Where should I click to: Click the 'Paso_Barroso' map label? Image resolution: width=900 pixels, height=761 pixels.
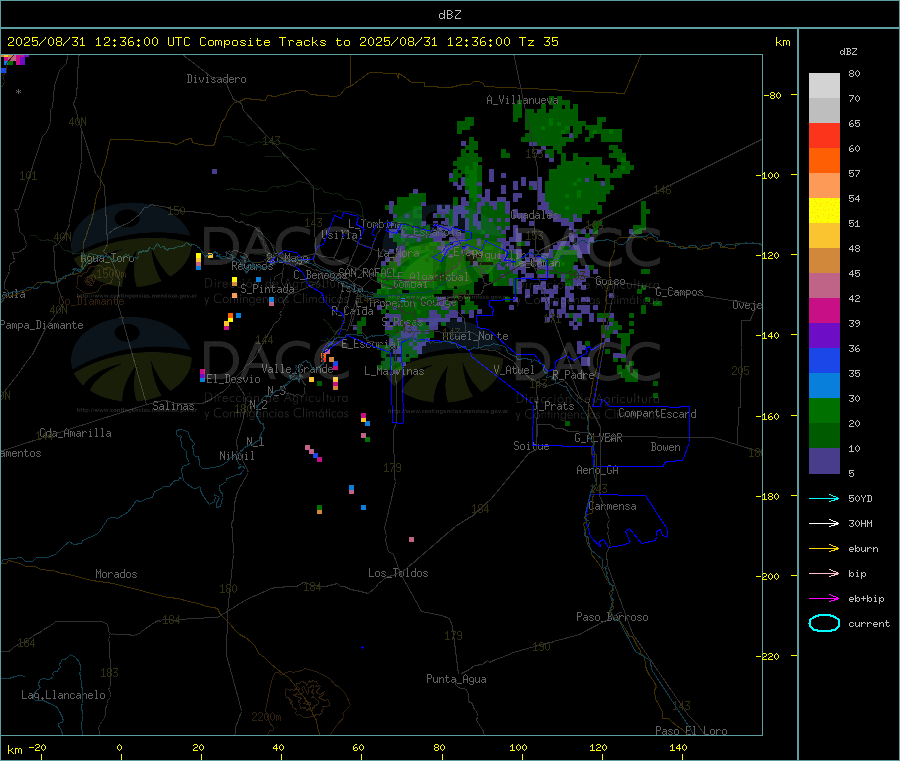pyautogui.click(x=612, y=617)
